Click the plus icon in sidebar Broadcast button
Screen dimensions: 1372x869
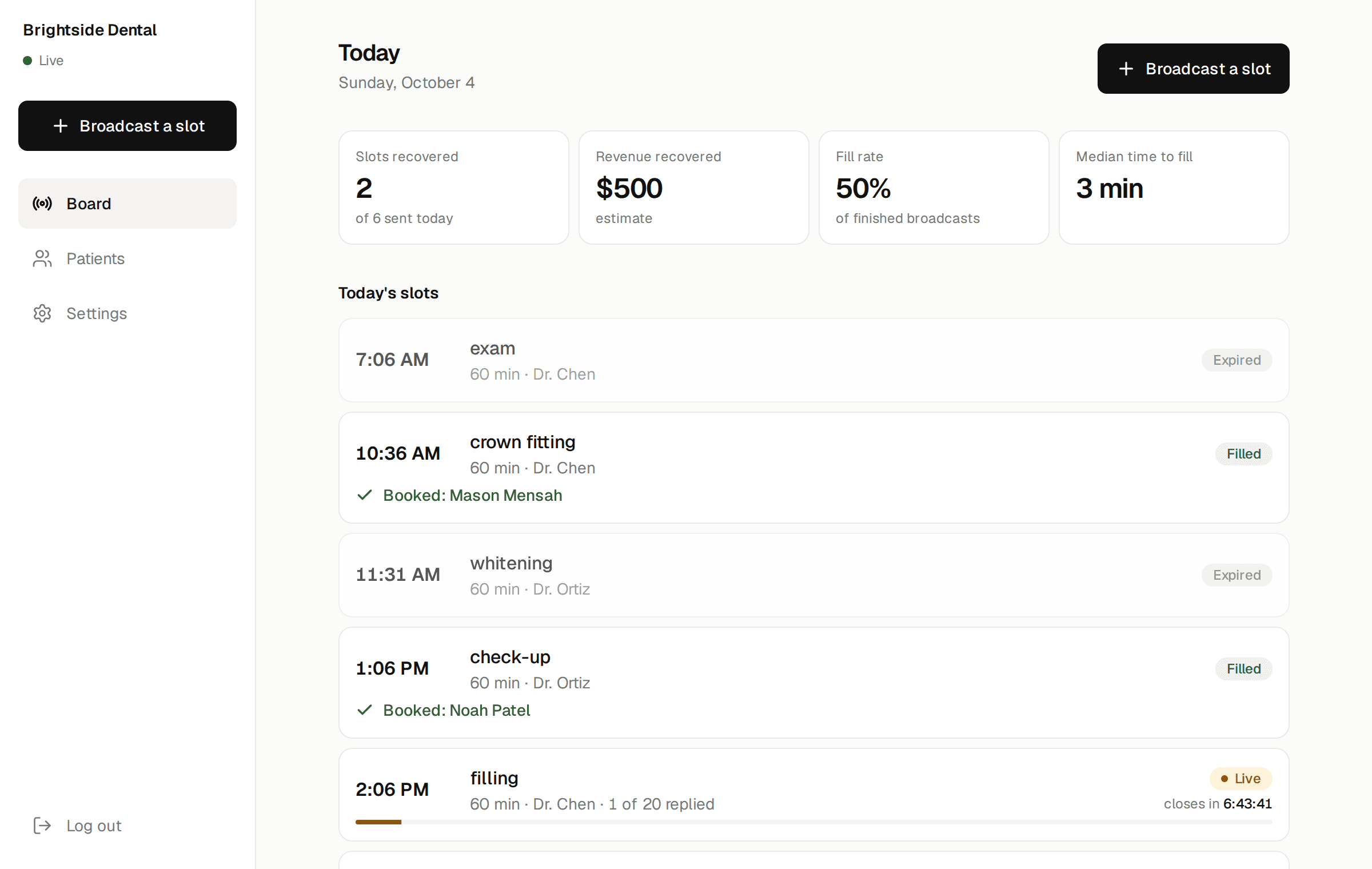click(61, 126)
